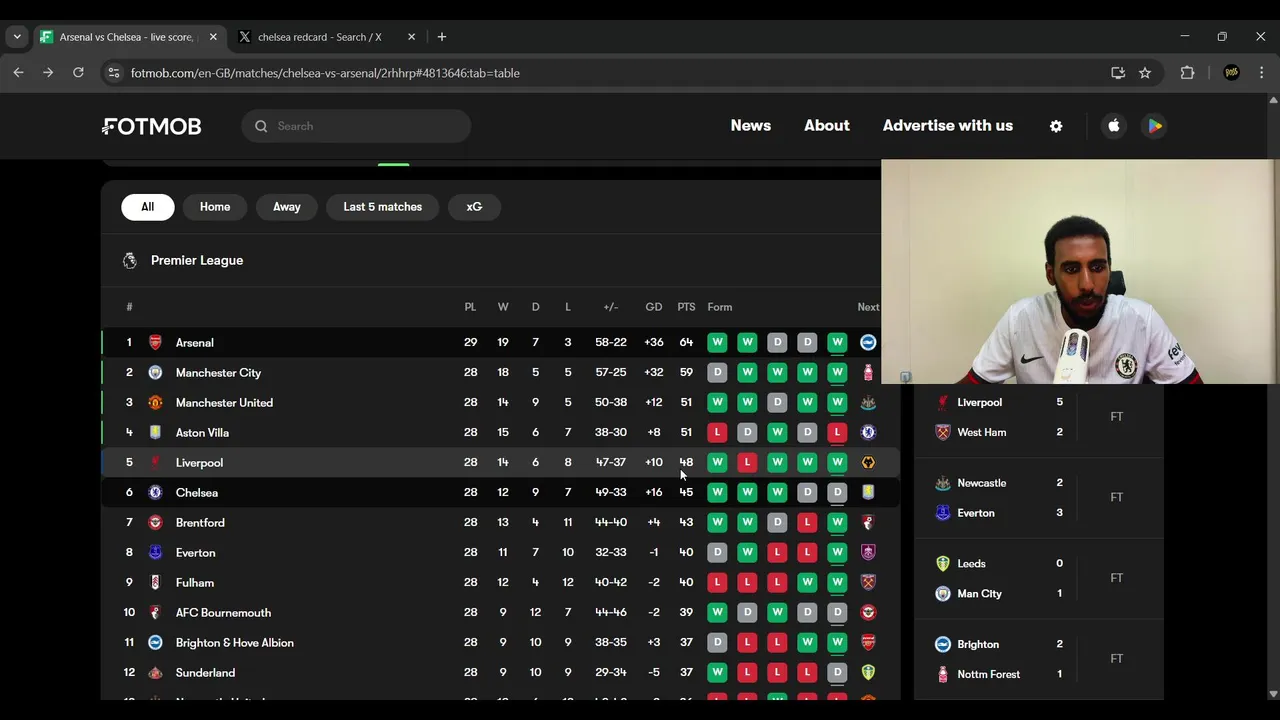Viewport: 1280px width, 720px height.
Task: Open the browser menu three dots
Action: coord(1261,73)
